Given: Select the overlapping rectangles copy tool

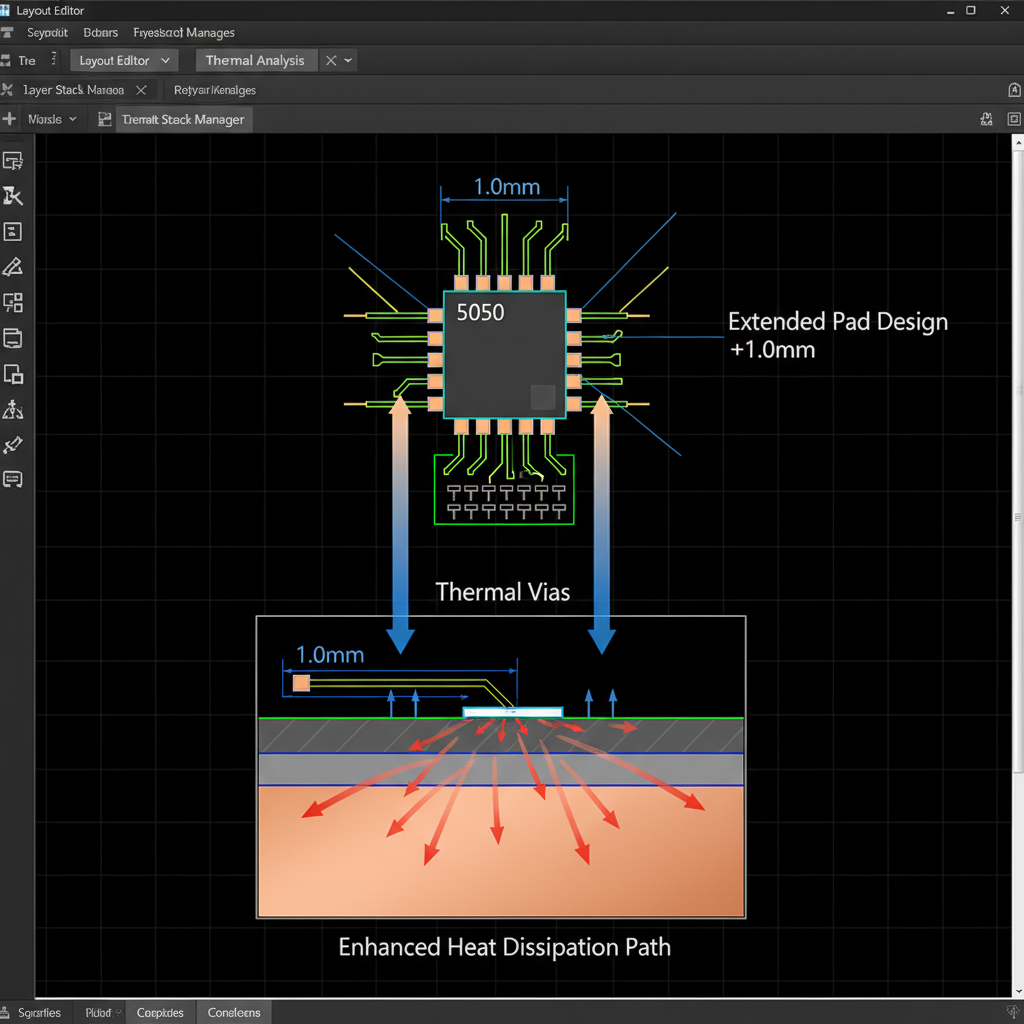Looking at the screenshot, I should click(13, 375).
